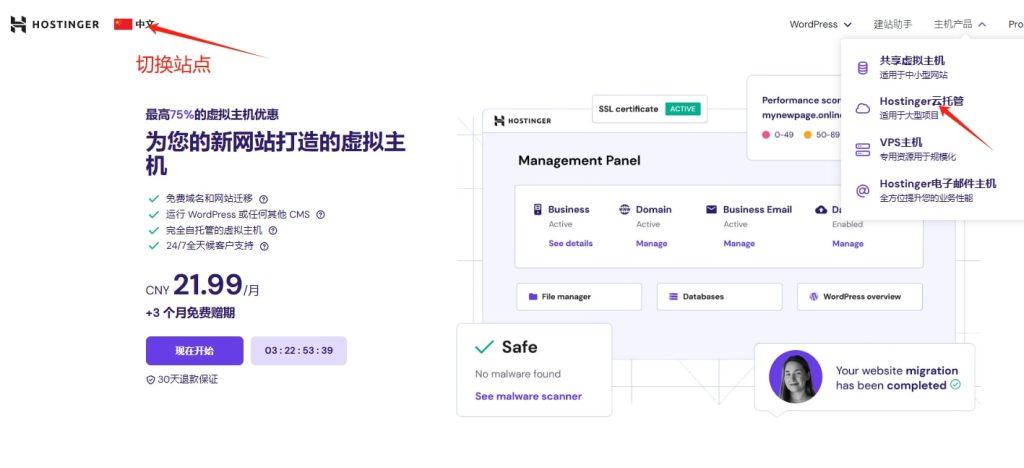This screenshot has width=1024, height=468.
Task: Select Hostinger云托管 menu entry
Action: 921,101
